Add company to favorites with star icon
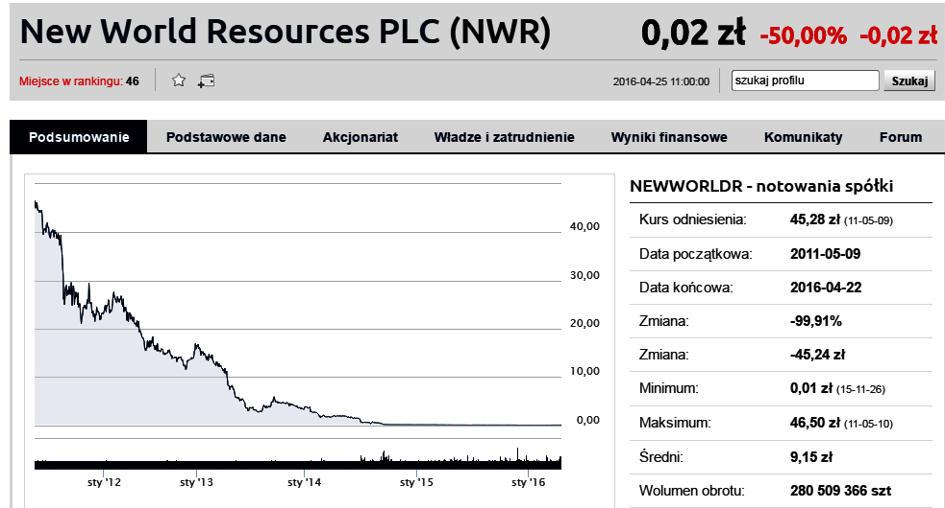 click(178, 80)
